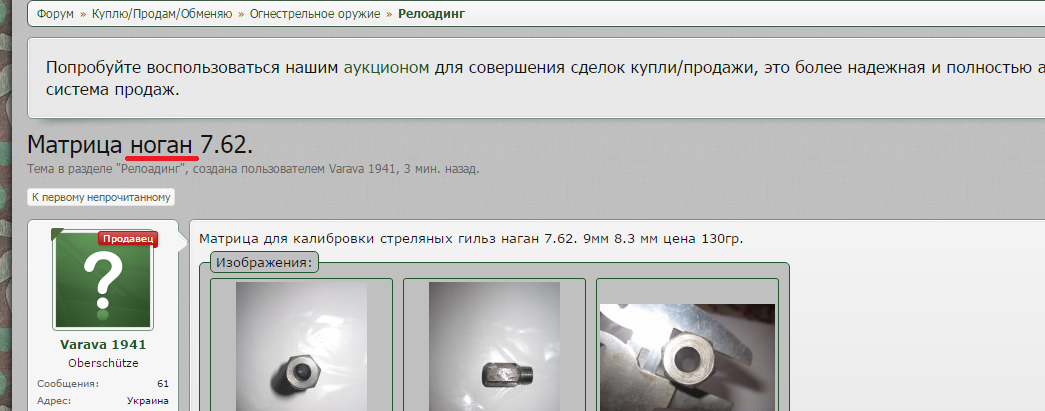Click the Oberschütze user rank title

tap(103, 363)
